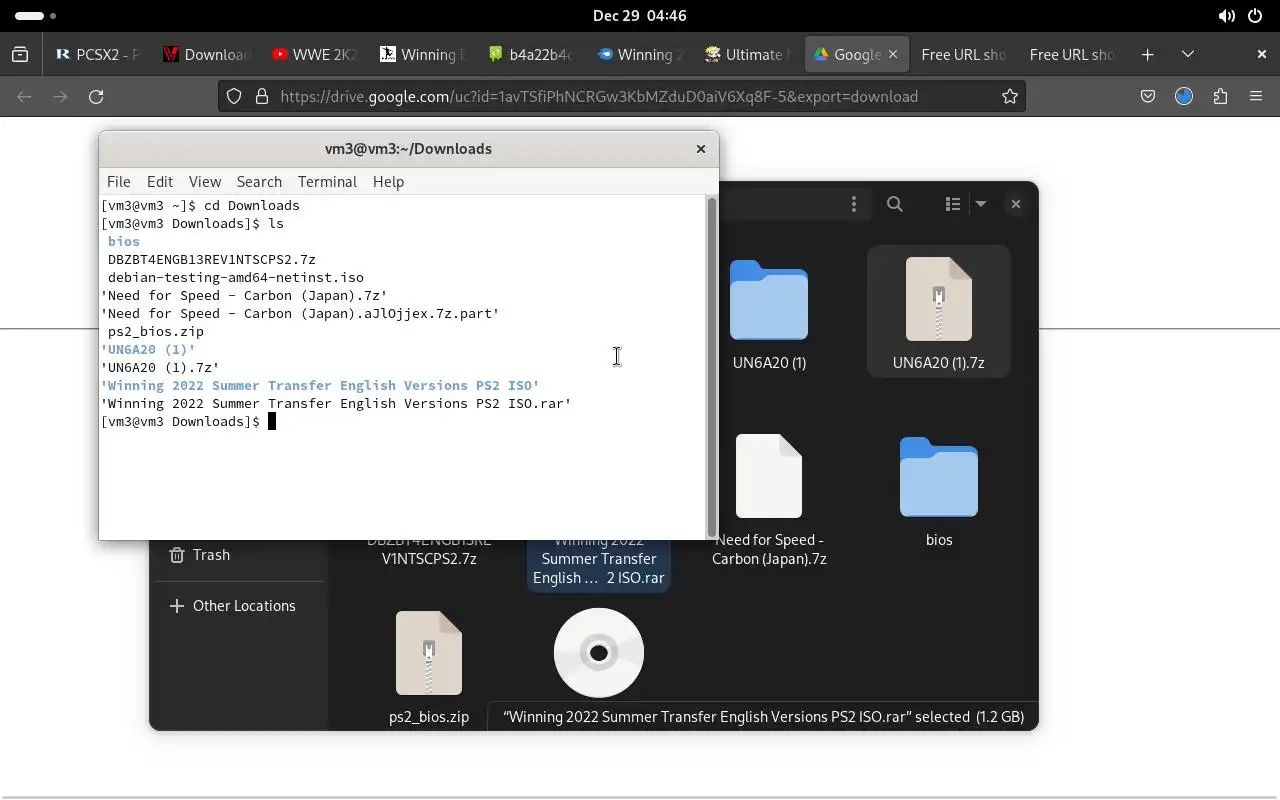Close the Google Drive tab
Screen dimensions: 1280x800
click(x=893, y=54)
